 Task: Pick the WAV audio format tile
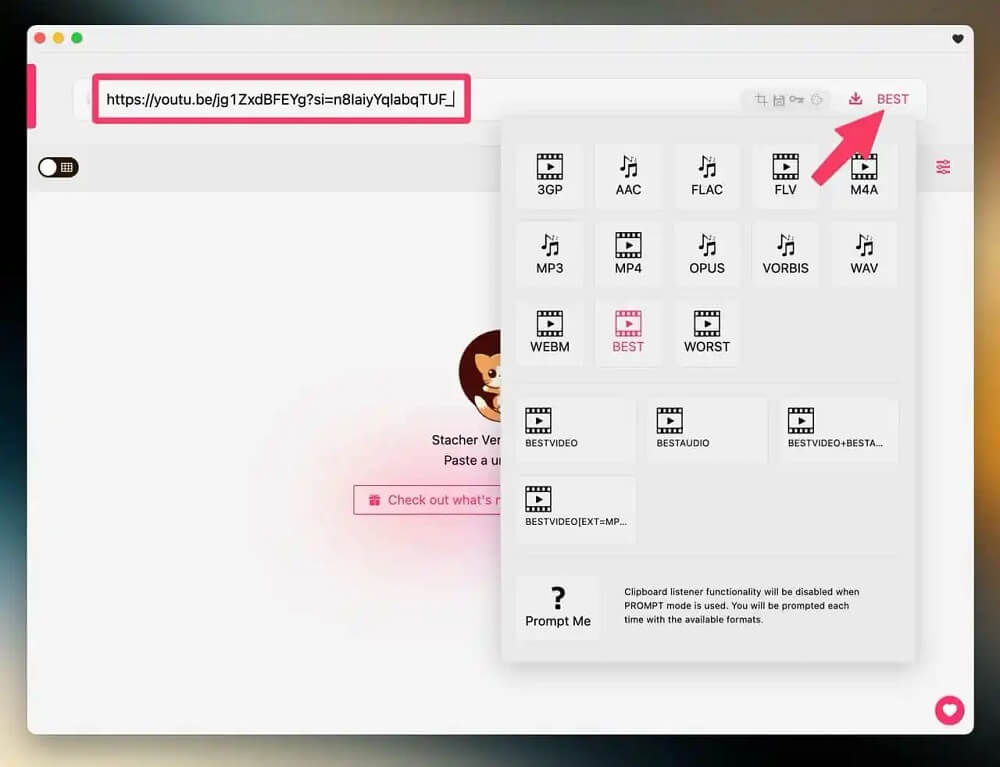point(864,254)
